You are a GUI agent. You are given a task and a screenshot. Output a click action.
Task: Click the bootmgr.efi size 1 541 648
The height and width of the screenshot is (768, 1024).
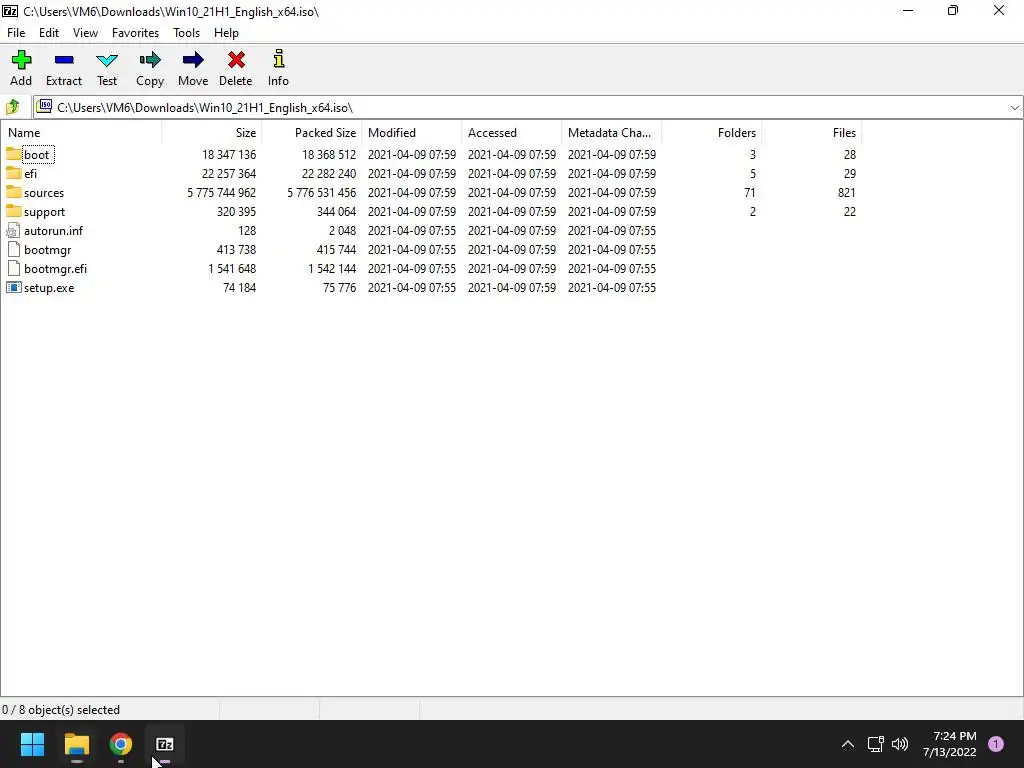(232, 268)
